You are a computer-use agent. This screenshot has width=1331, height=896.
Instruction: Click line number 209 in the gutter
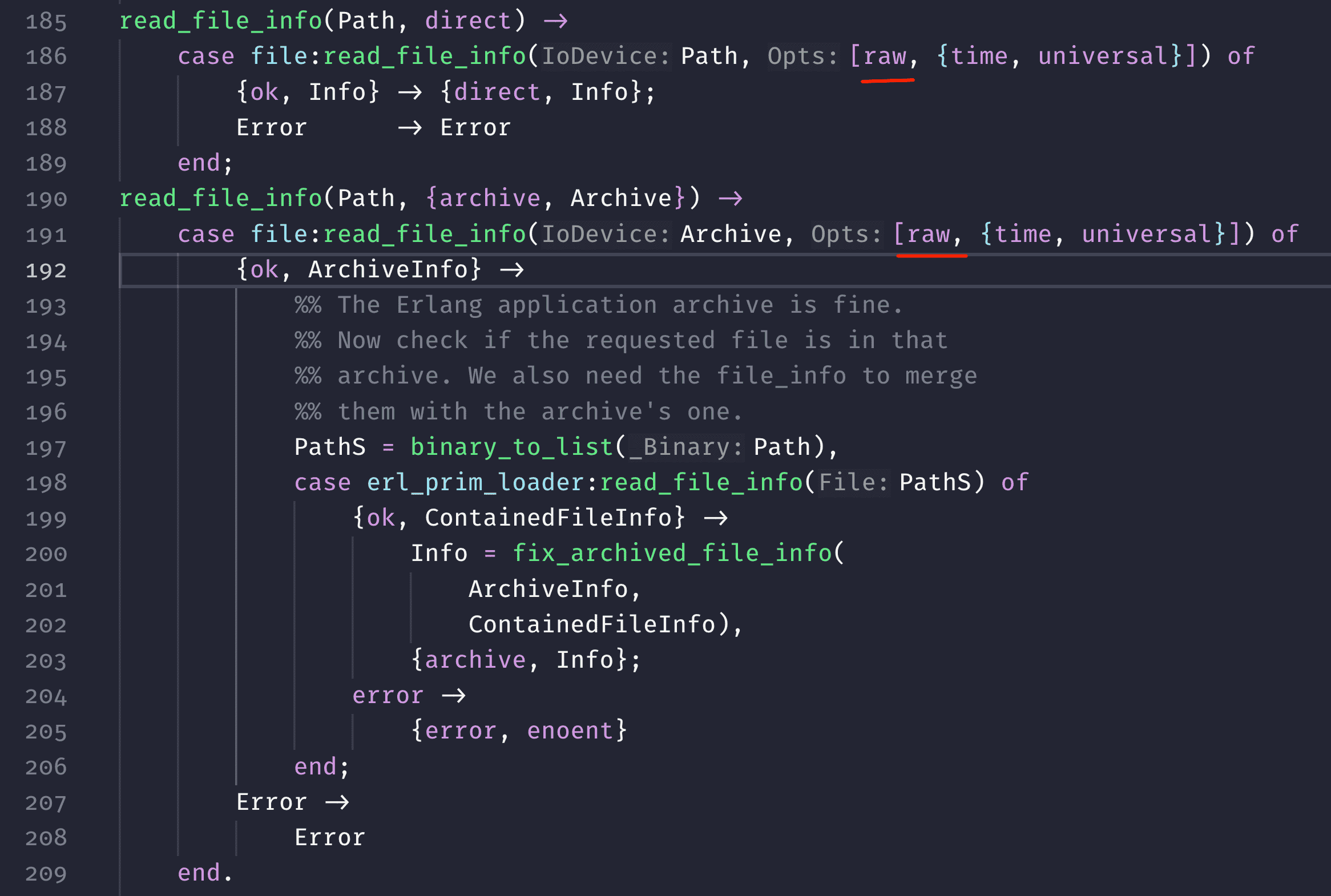point(46,874)
